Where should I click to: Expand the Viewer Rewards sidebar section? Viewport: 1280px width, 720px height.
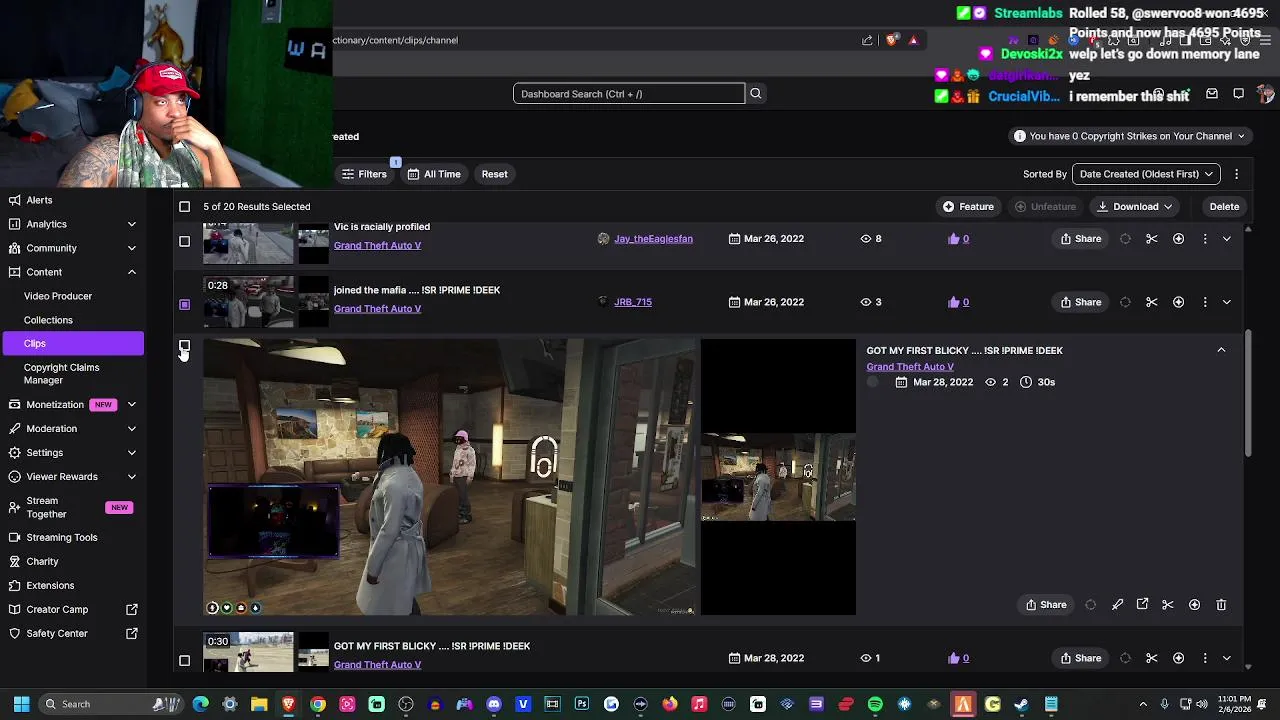point(132,477)
